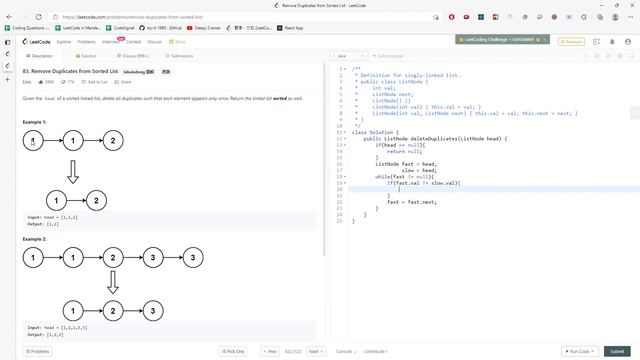Image resolution: width=640 pixels, height=360 pixels.
Task: Open Contest in the LeetCode nav bar
Action: [133, 42]
